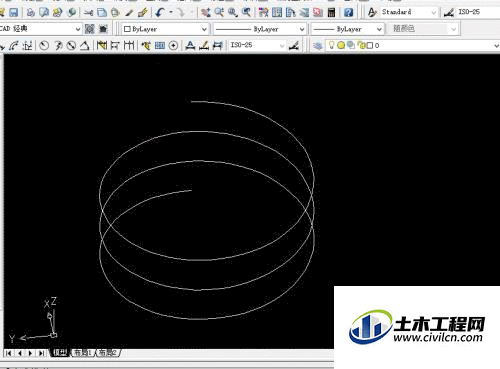Select the Dimension Edit tool

pyautogui.click(x=190, y=45)
